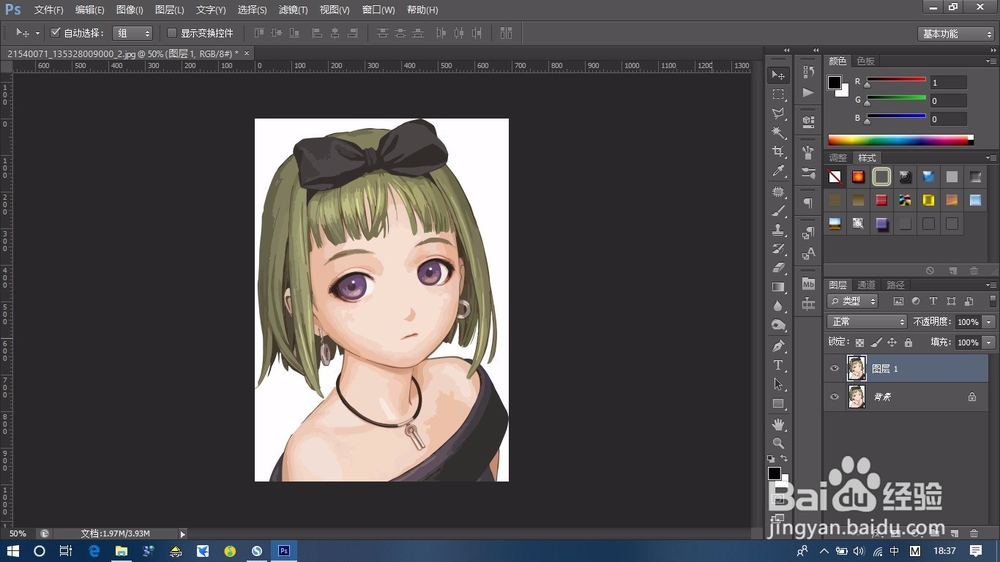
Task: Select the Healing Brush patch tool
Action: (x=778, y=191)
